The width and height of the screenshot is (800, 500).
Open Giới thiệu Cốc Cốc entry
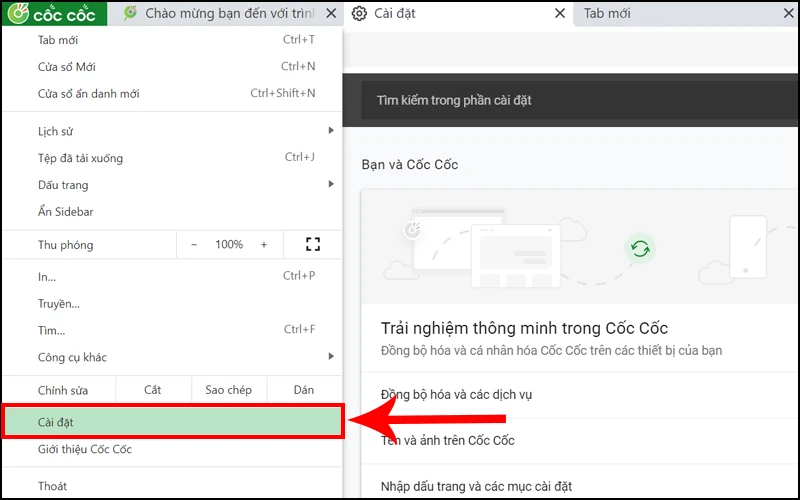[172, 449]
